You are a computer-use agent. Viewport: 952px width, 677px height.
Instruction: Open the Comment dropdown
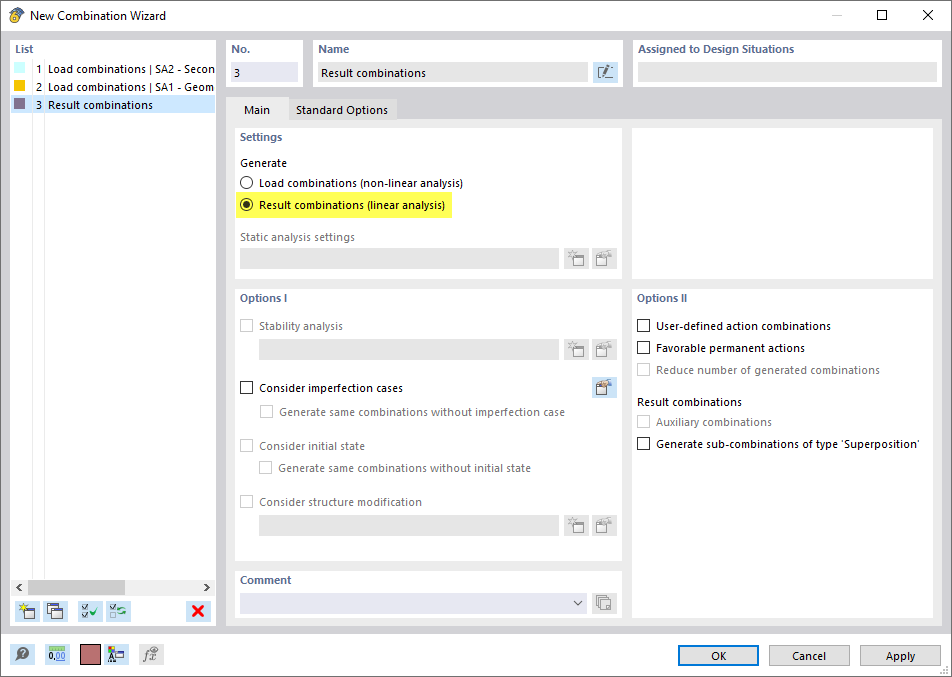click(x=578, y=603)
